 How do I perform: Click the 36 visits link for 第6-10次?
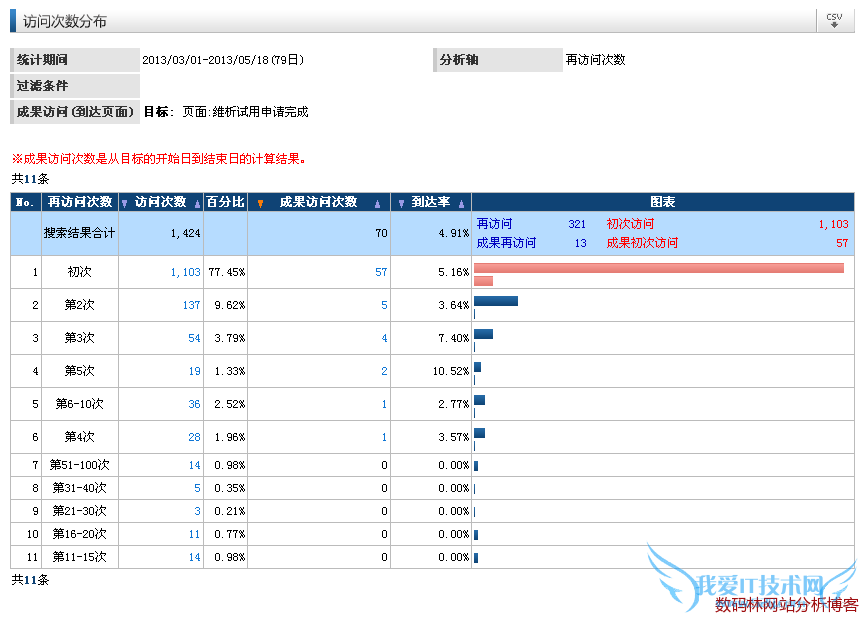(194, 404)
